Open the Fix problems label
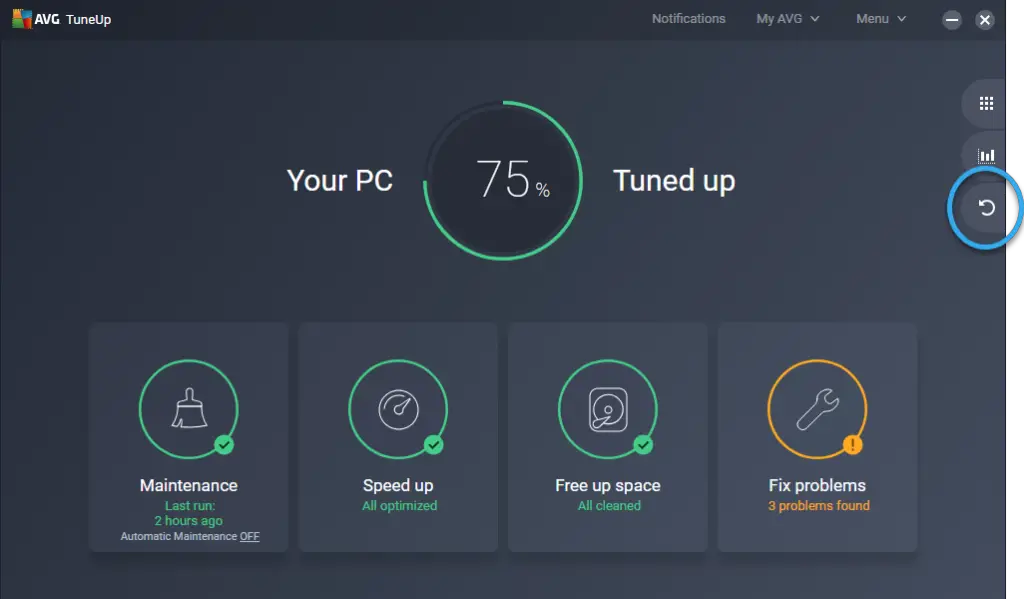This screenshot has height=599, width=1024. point(817,485)
